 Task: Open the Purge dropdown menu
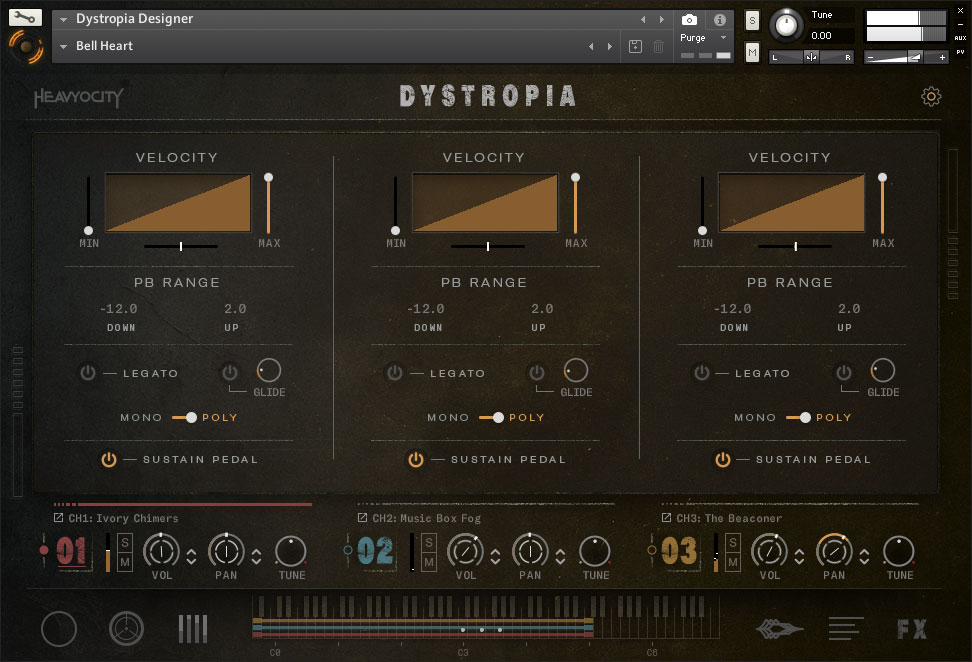point(704,38)
